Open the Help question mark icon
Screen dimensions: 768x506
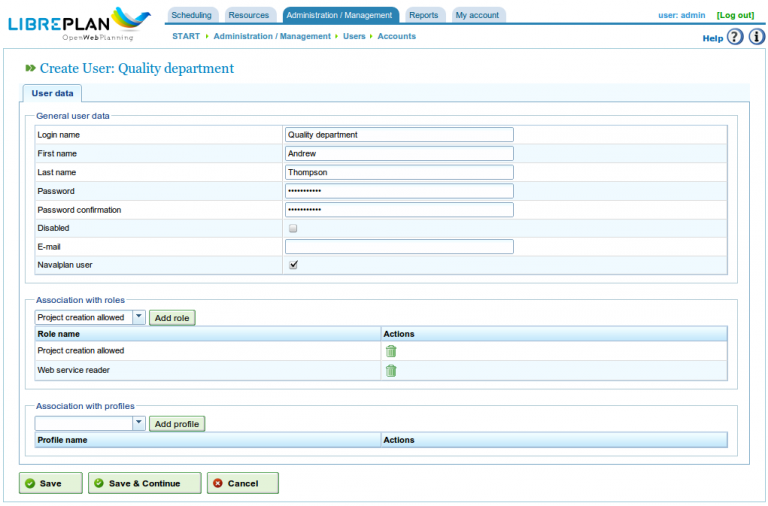pyautogui.click(x=735, y=37)
